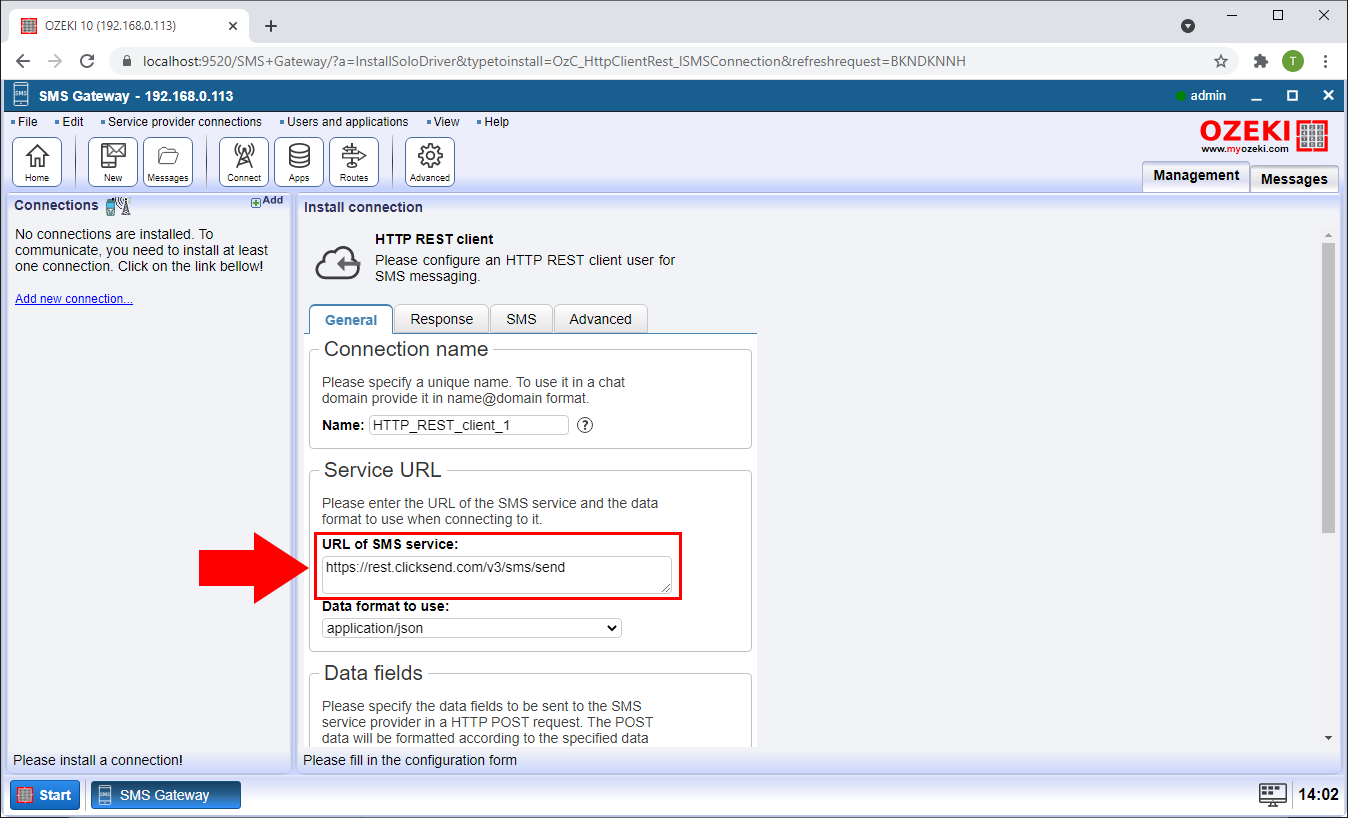Open the Apps database toolbar icon
The height and width of the screenshot is (818, 1348).
click(299, 162)
